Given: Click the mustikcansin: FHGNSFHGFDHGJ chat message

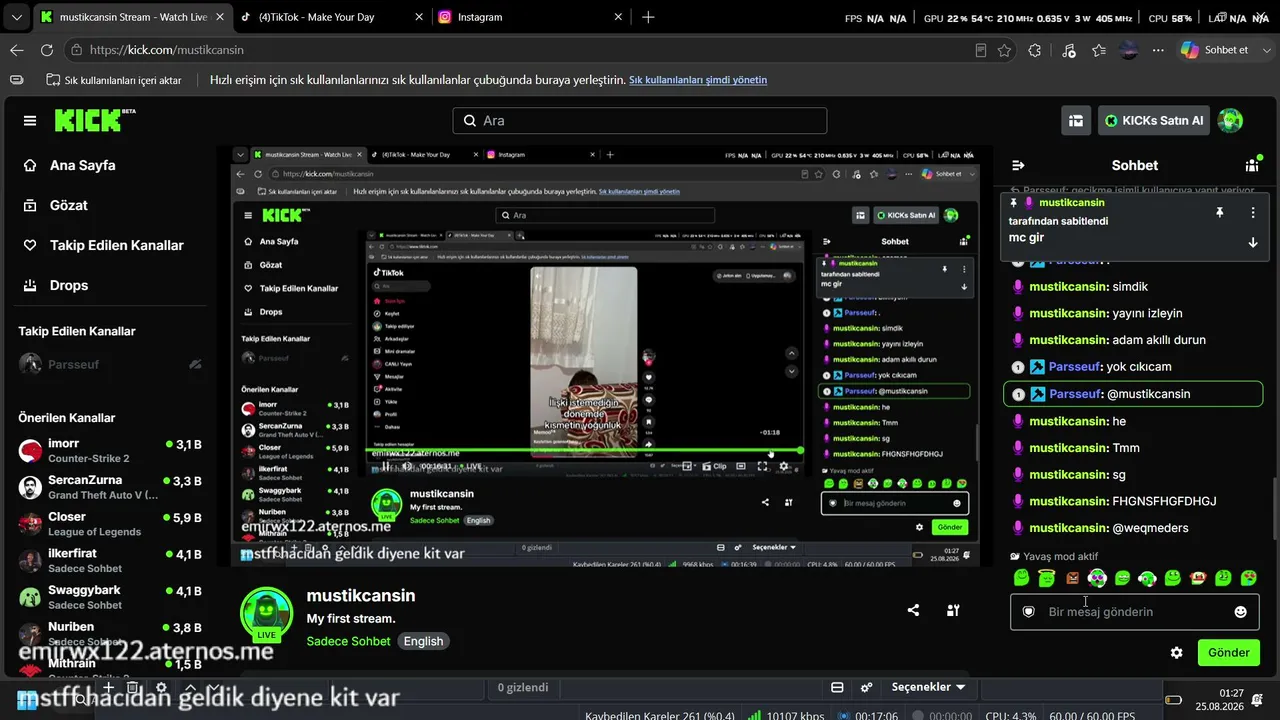Looking at the screenshot, I should click(x=1123, y=501).
